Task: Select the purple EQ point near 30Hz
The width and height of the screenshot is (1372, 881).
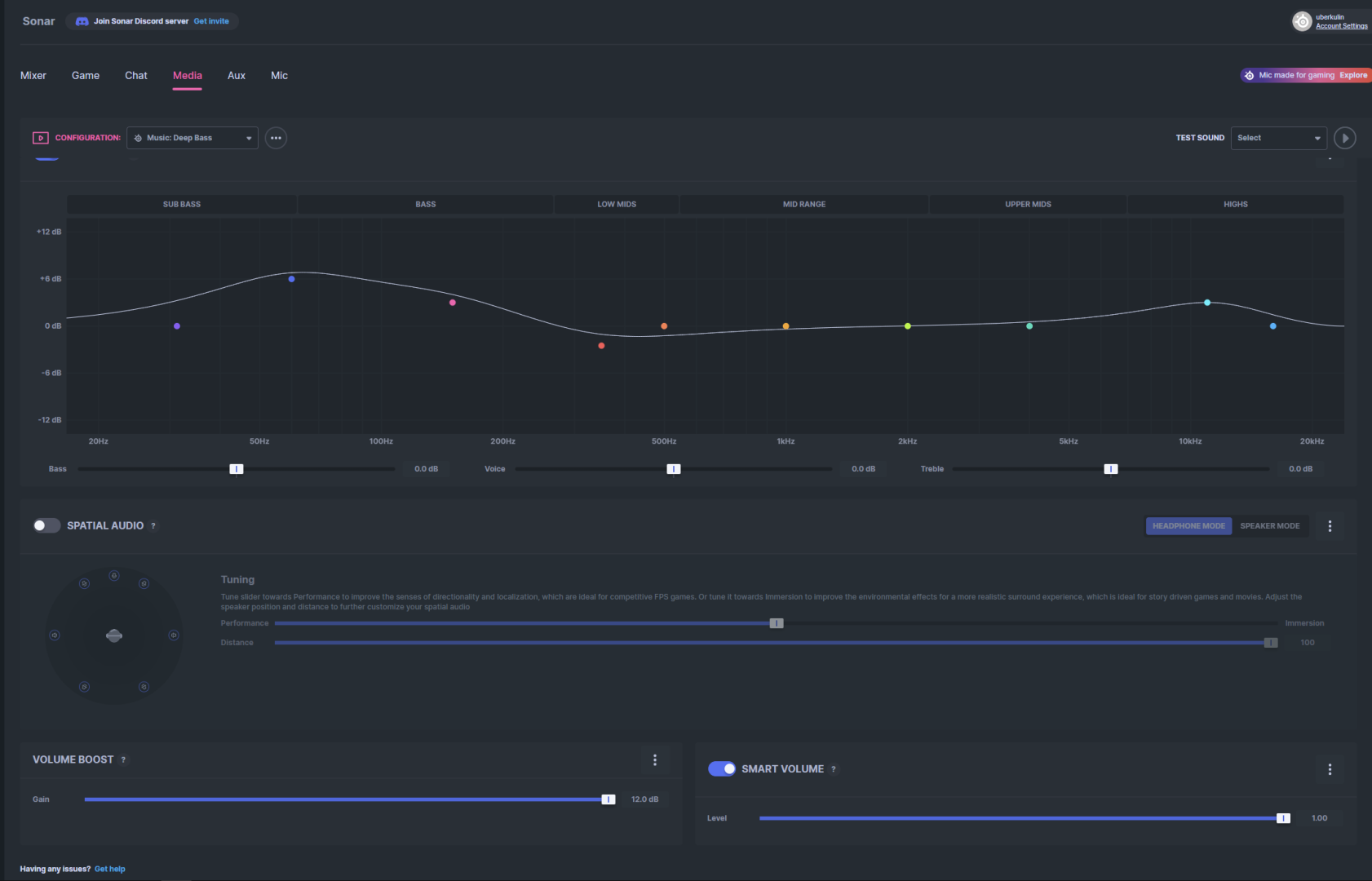Action: (x=177, y=326)
